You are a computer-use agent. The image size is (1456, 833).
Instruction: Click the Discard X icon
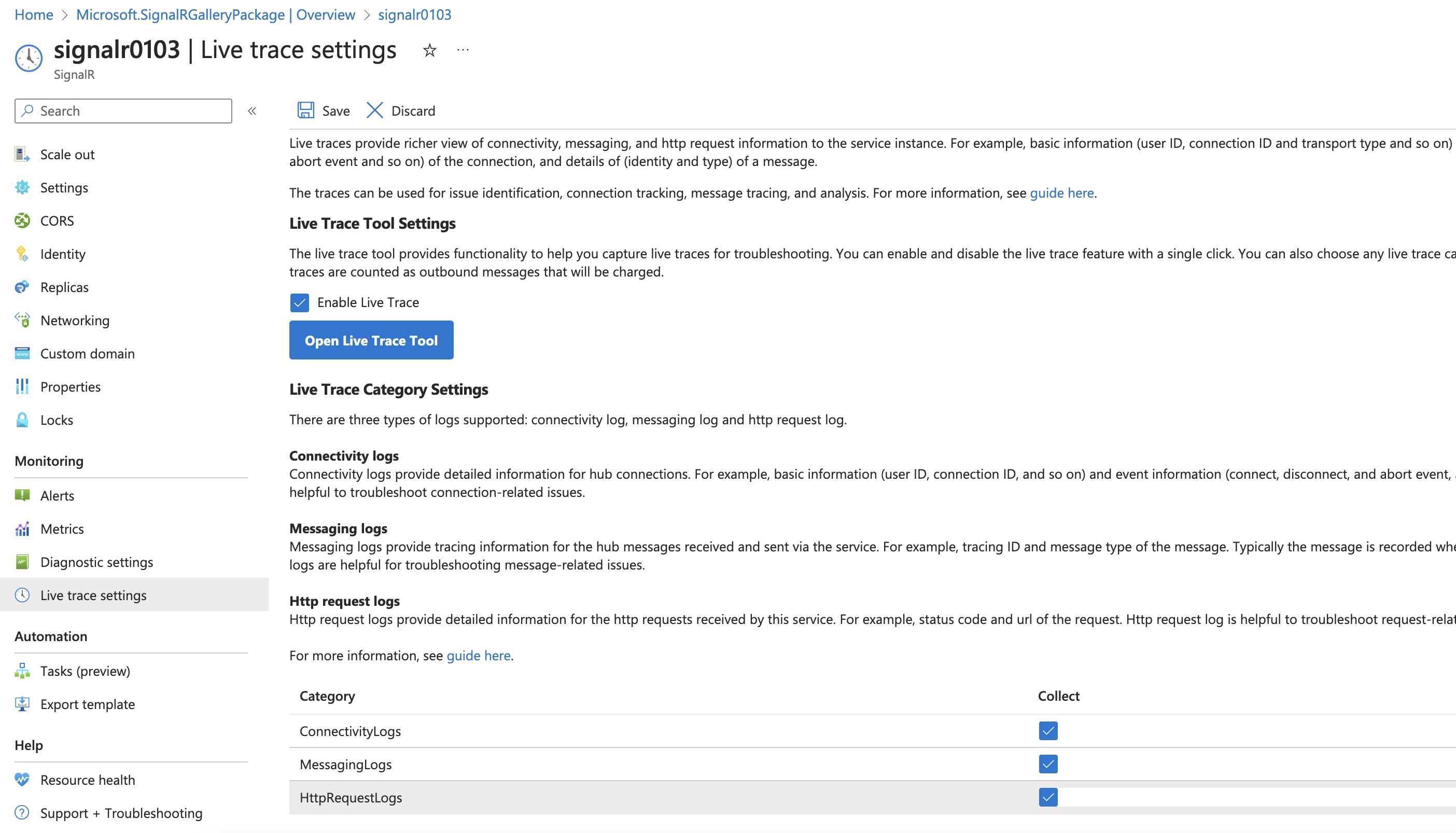(374, 110)
